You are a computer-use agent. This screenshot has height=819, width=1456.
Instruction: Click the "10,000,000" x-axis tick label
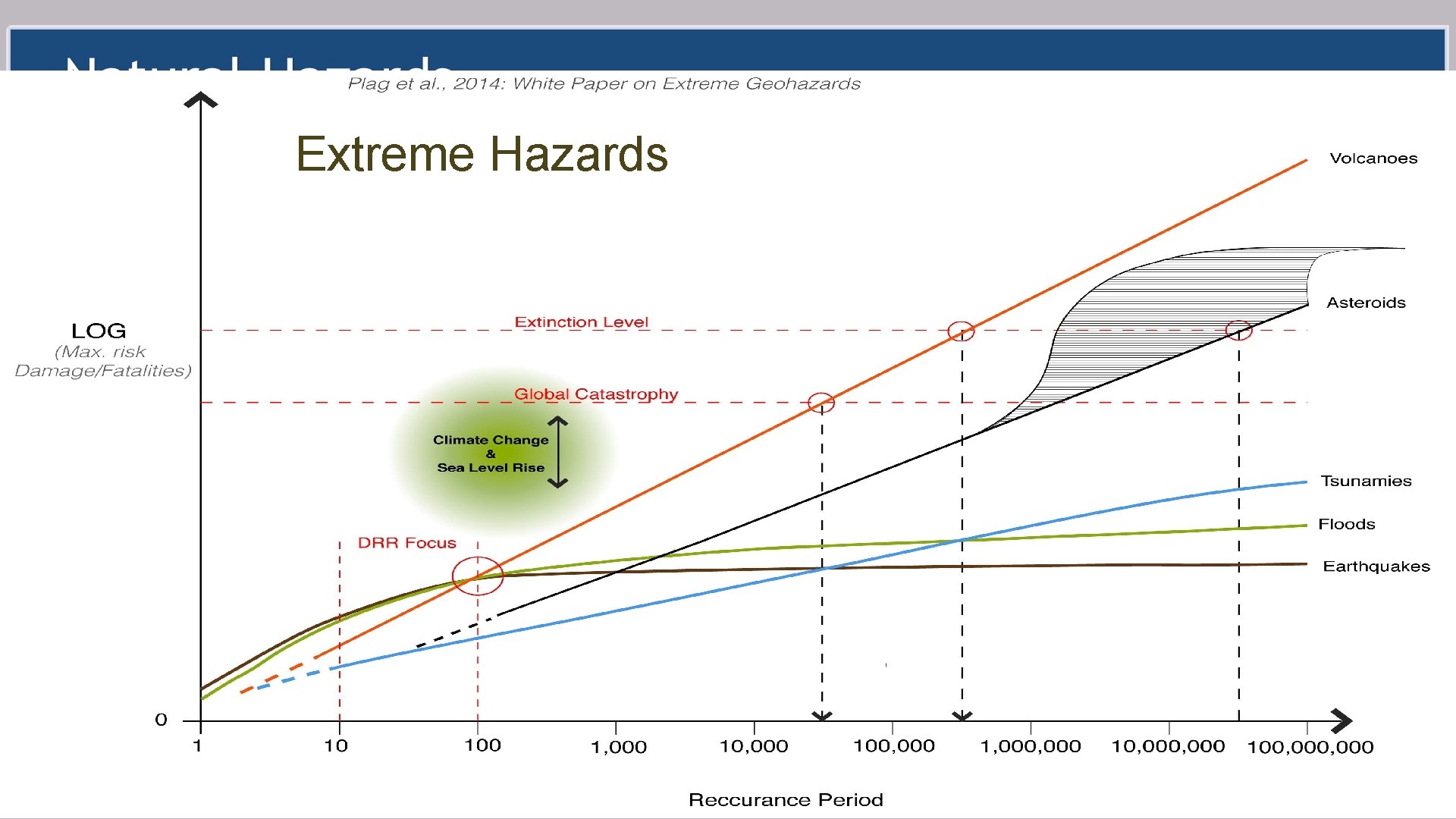click(1168, 746)
